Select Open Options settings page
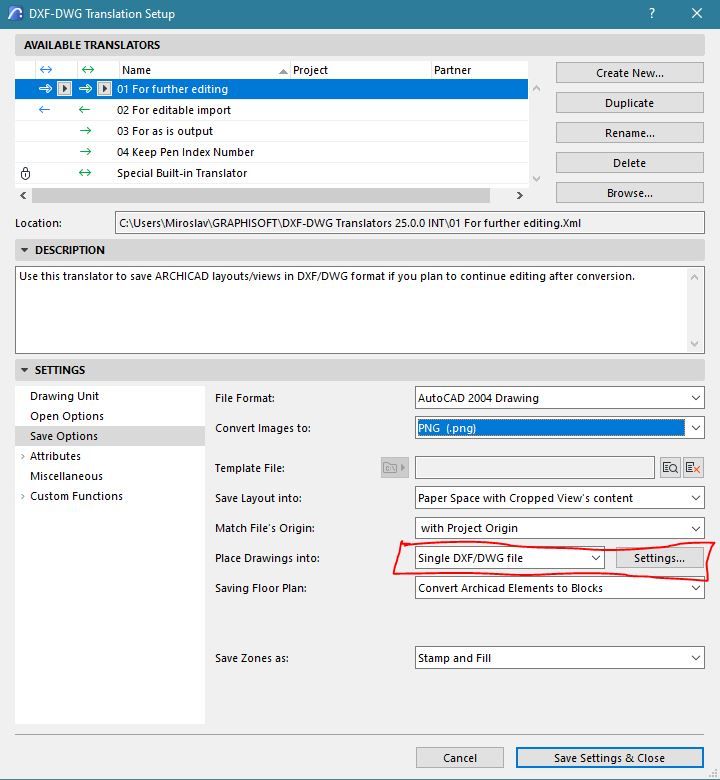Screen dimensions: 720x780 point(67,416)
